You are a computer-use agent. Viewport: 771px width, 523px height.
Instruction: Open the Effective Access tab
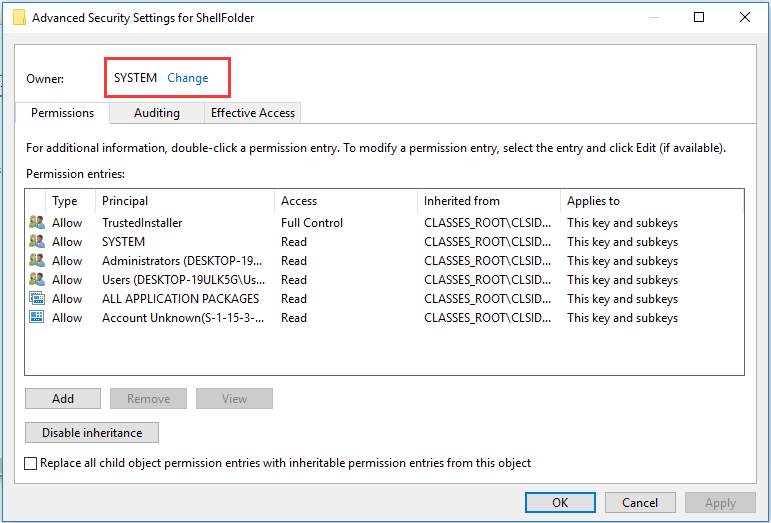tap(253, 113)
